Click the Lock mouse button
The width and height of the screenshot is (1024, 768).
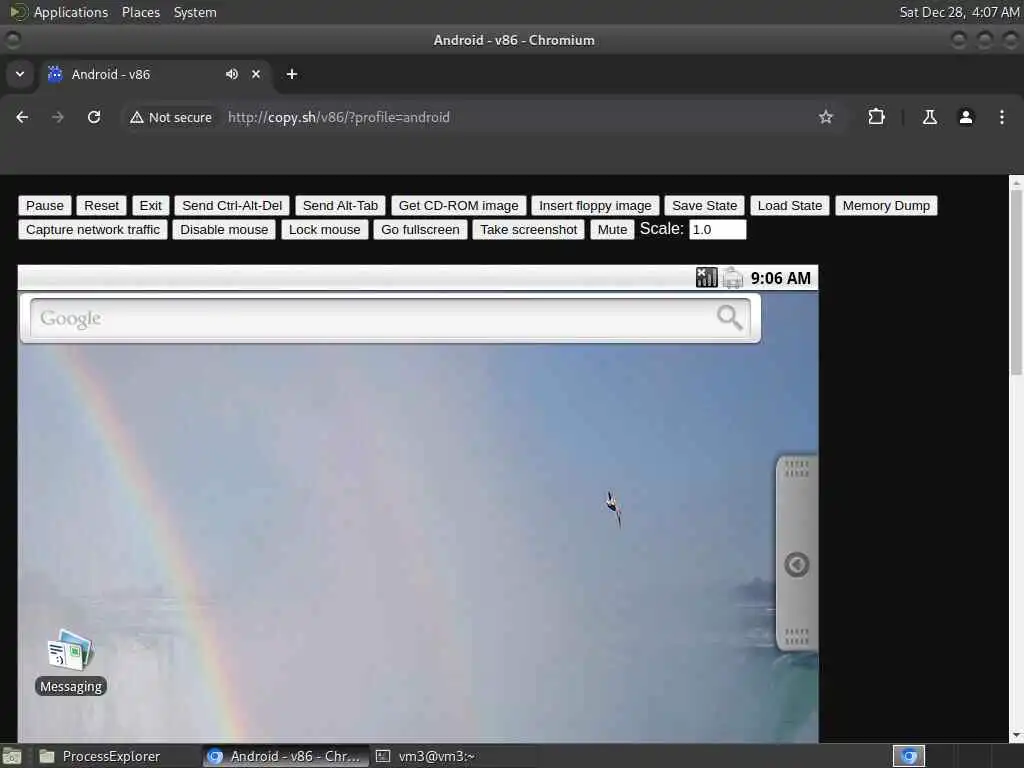pyautogui.click(x=325, y=230)
